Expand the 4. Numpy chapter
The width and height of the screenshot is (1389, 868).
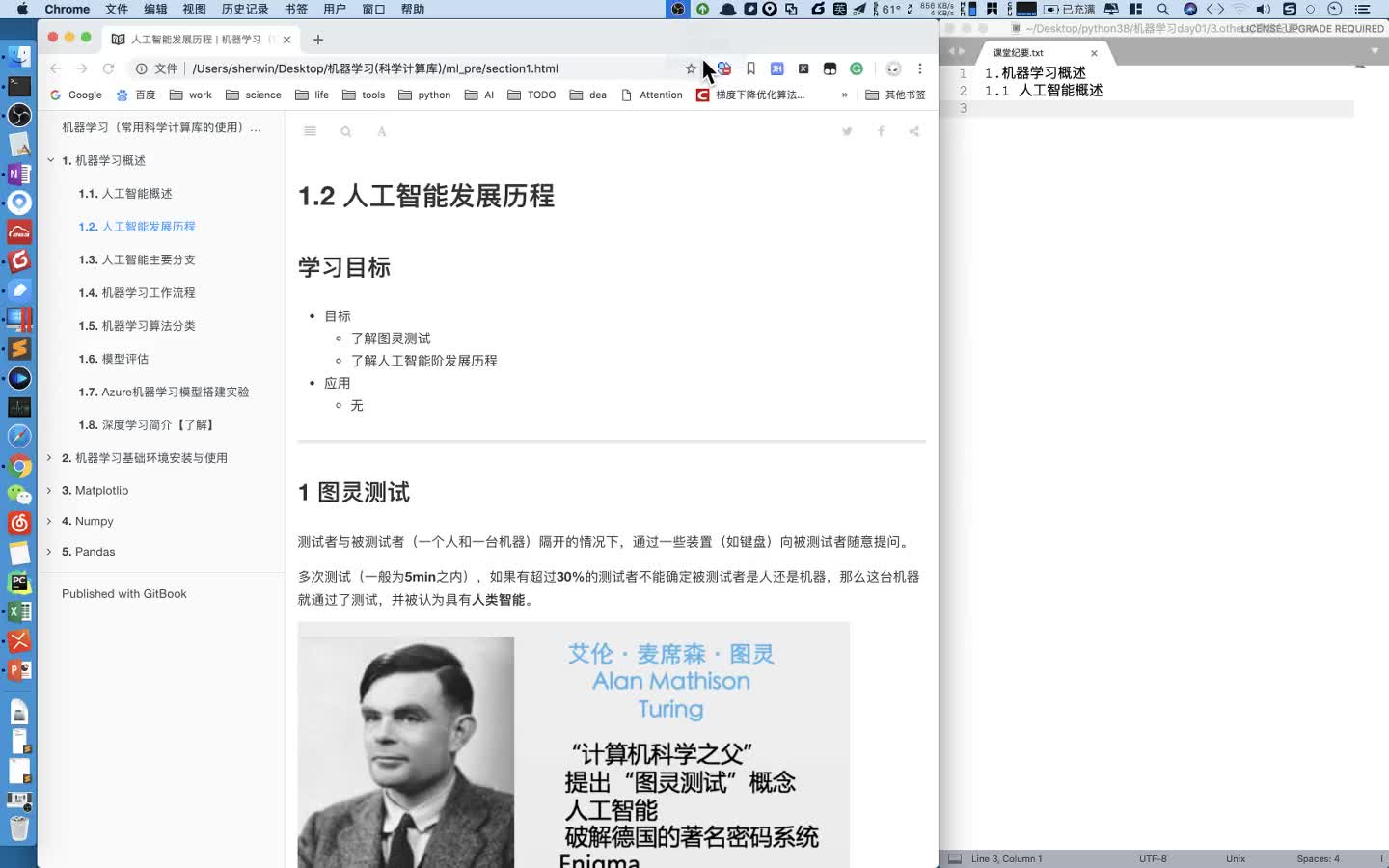point(49,521)
